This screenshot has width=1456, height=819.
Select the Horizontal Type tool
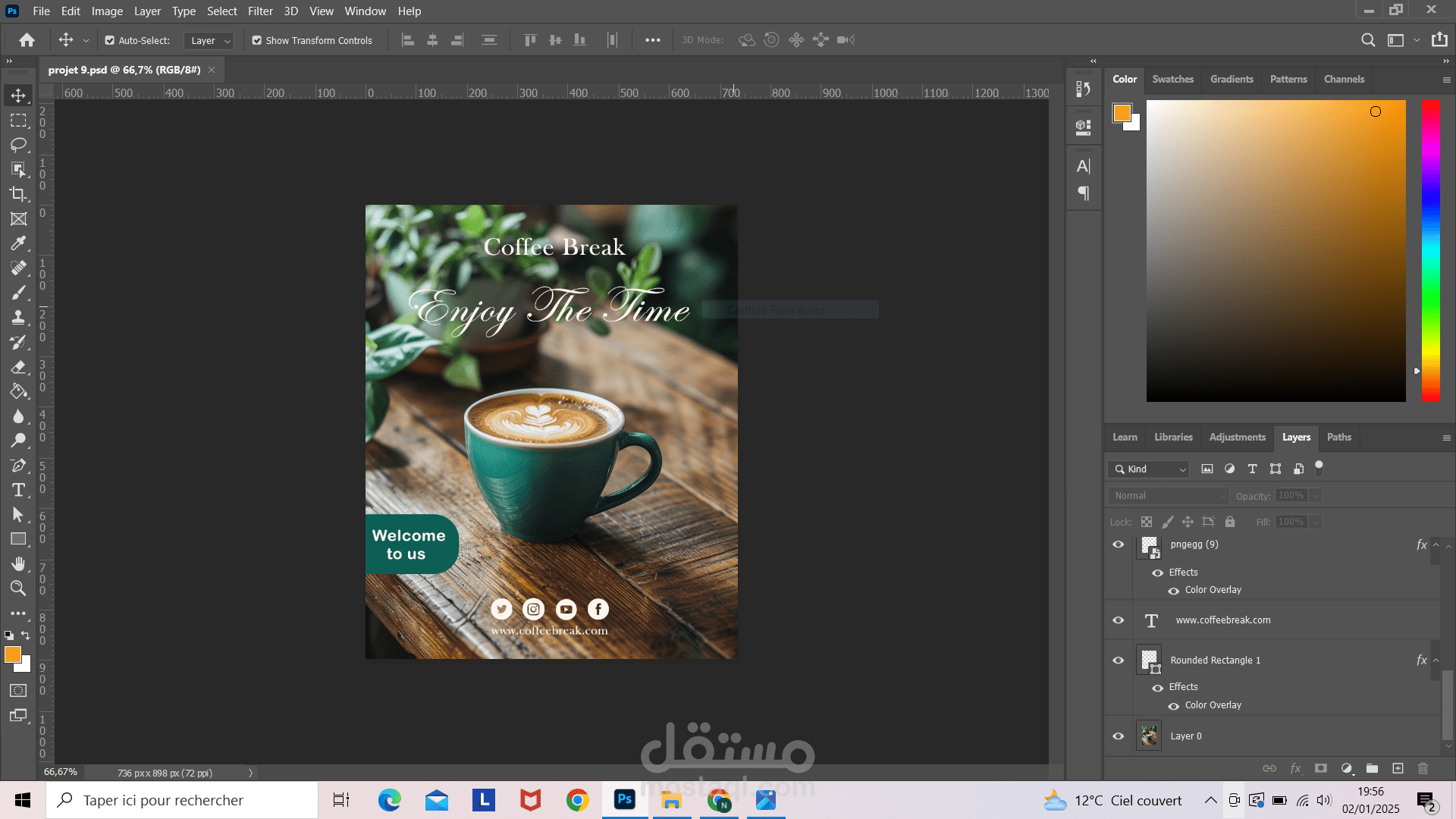pyautogui.click(x=18, y=490)
